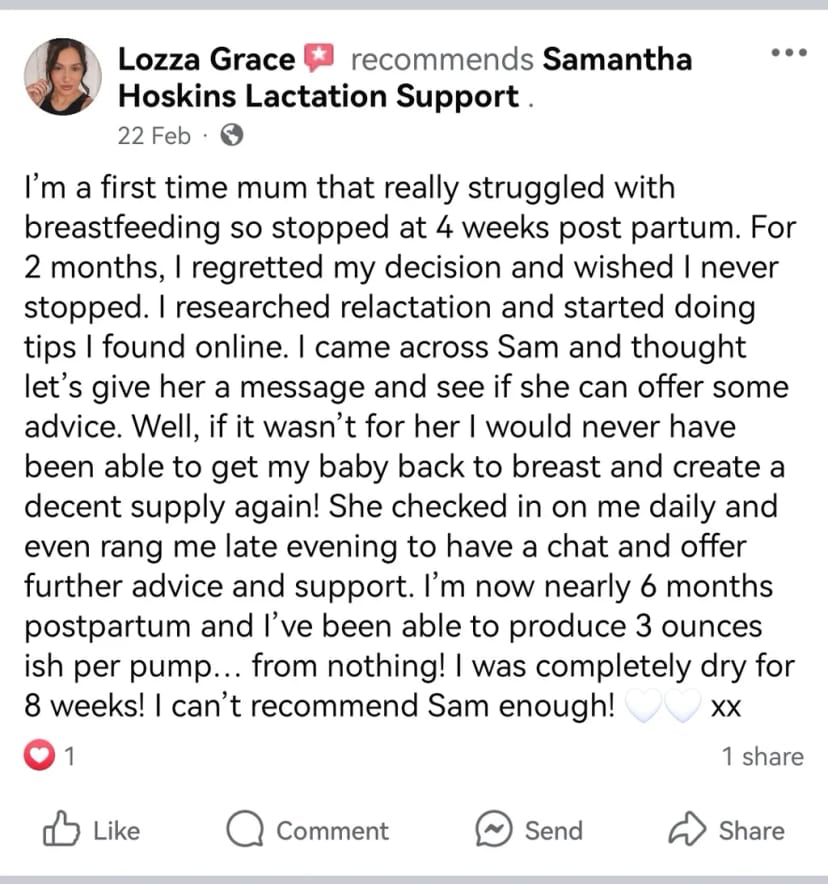Click the arrow Share icon
828x884 pixels.
[687, 829]
